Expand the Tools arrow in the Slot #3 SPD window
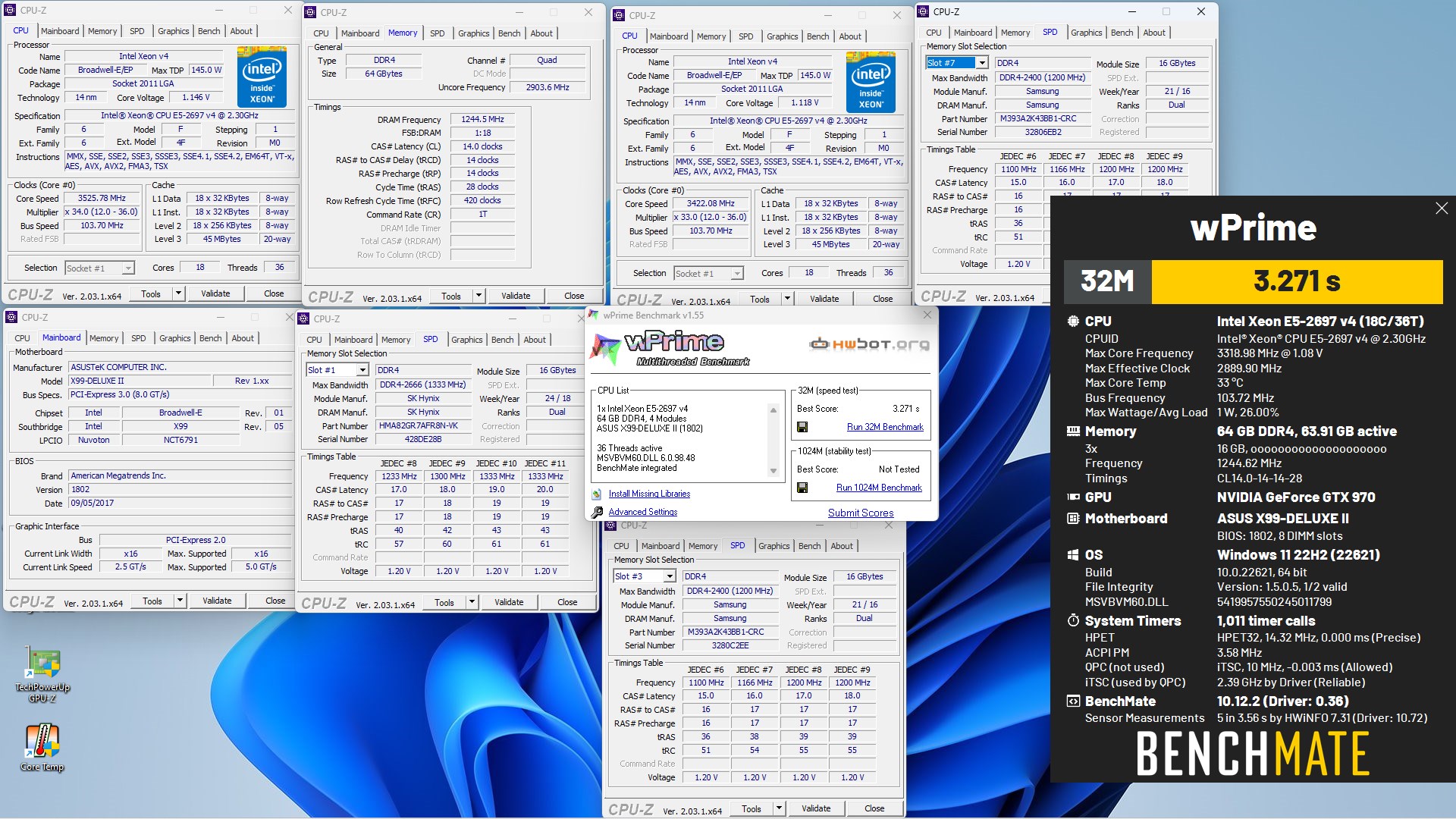 click(779, 808)
